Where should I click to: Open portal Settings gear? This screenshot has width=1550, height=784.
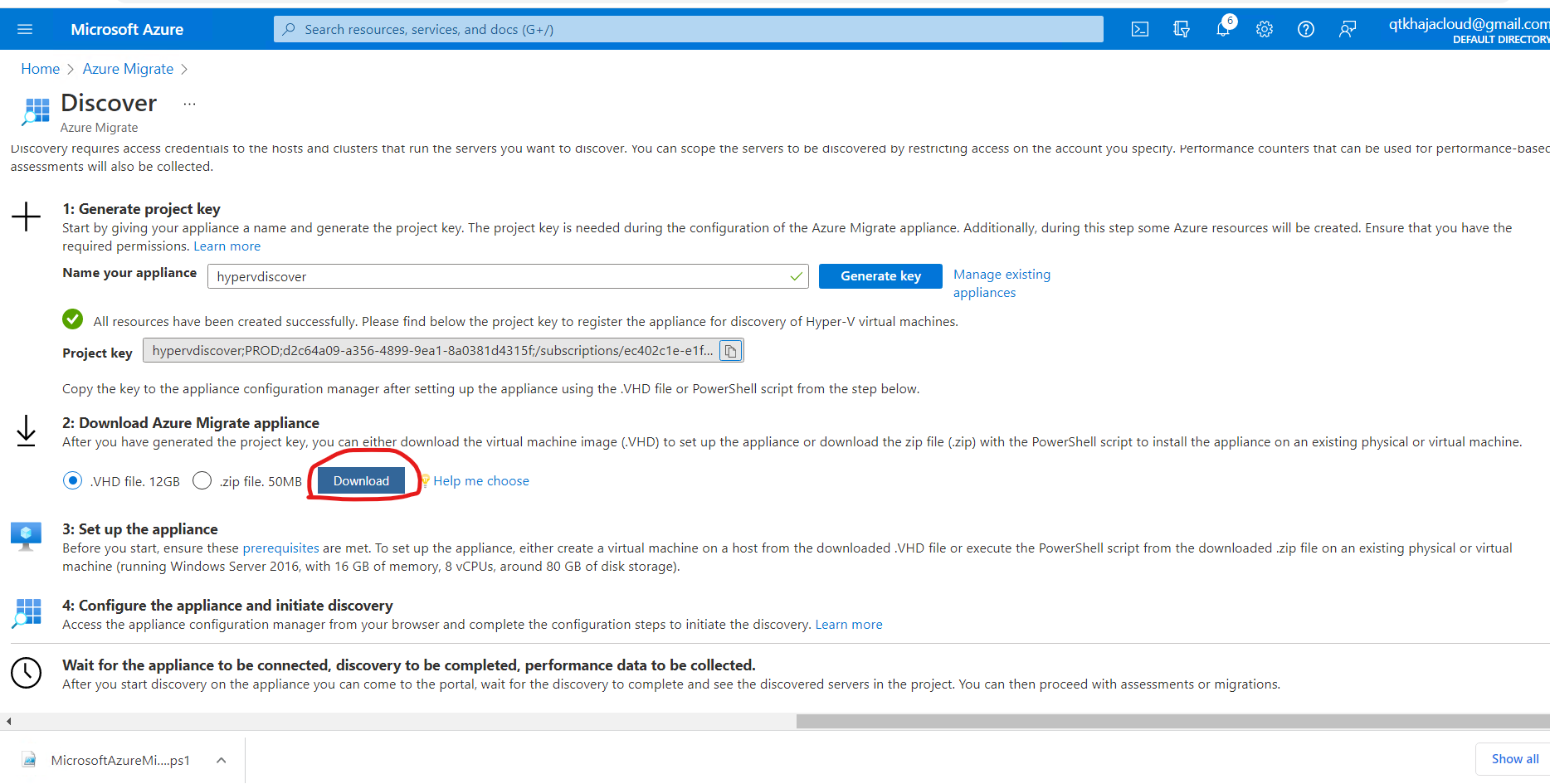[x=1265, y=29]
